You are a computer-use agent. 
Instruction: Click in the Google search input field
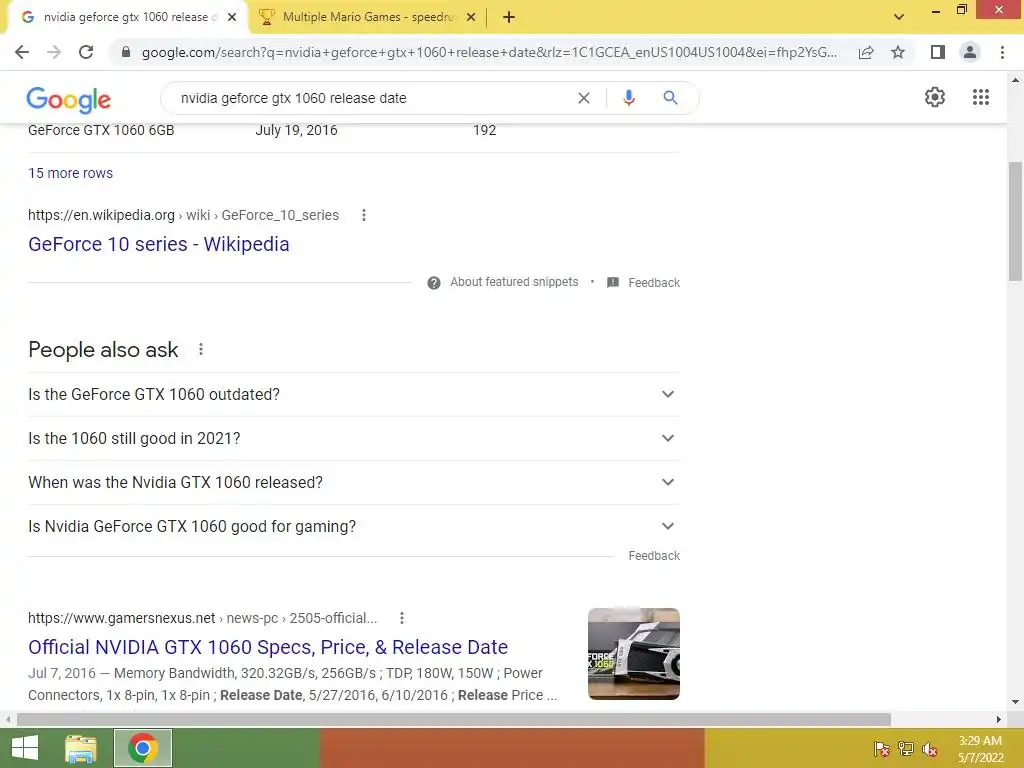[372, 98]
